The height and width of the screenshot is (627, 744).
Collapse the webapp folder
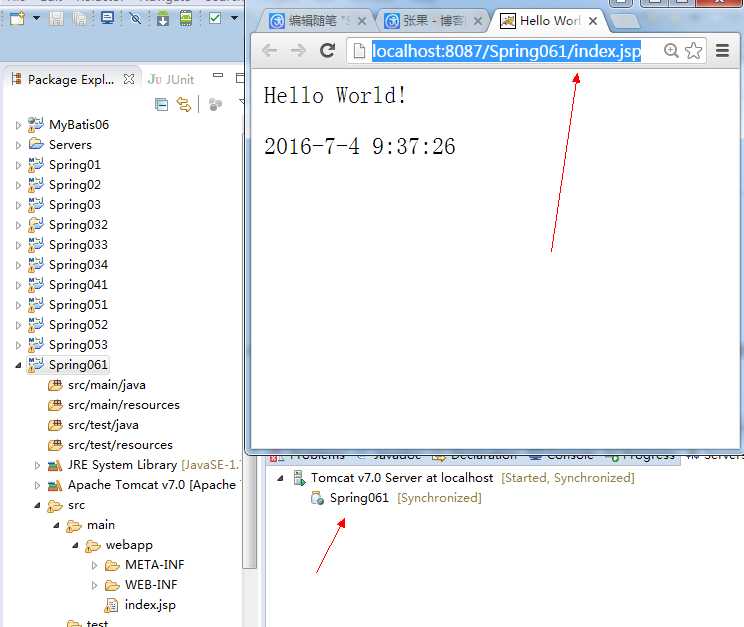75,545
